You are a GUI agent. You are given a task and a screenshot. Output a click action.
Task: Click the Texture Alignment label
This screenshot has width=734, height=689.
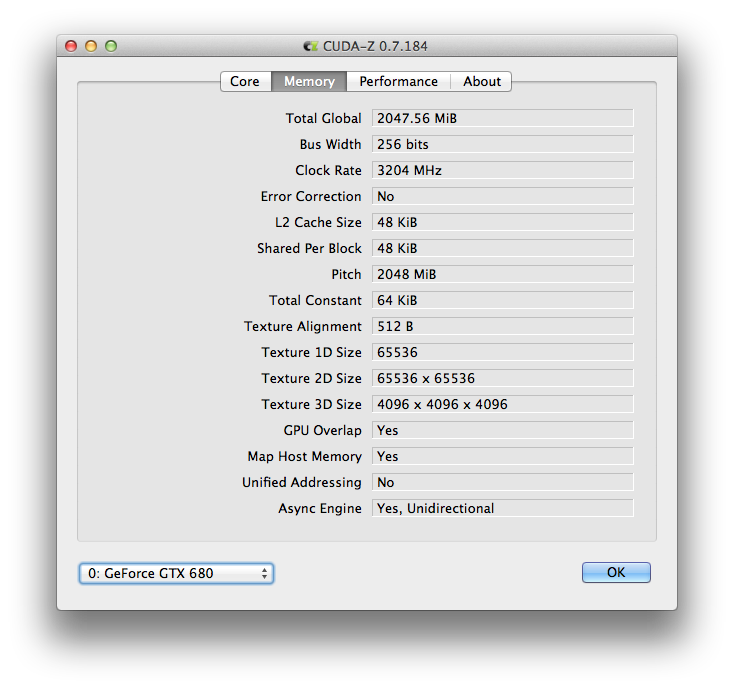pyautogui.click(x=303, y=326)
